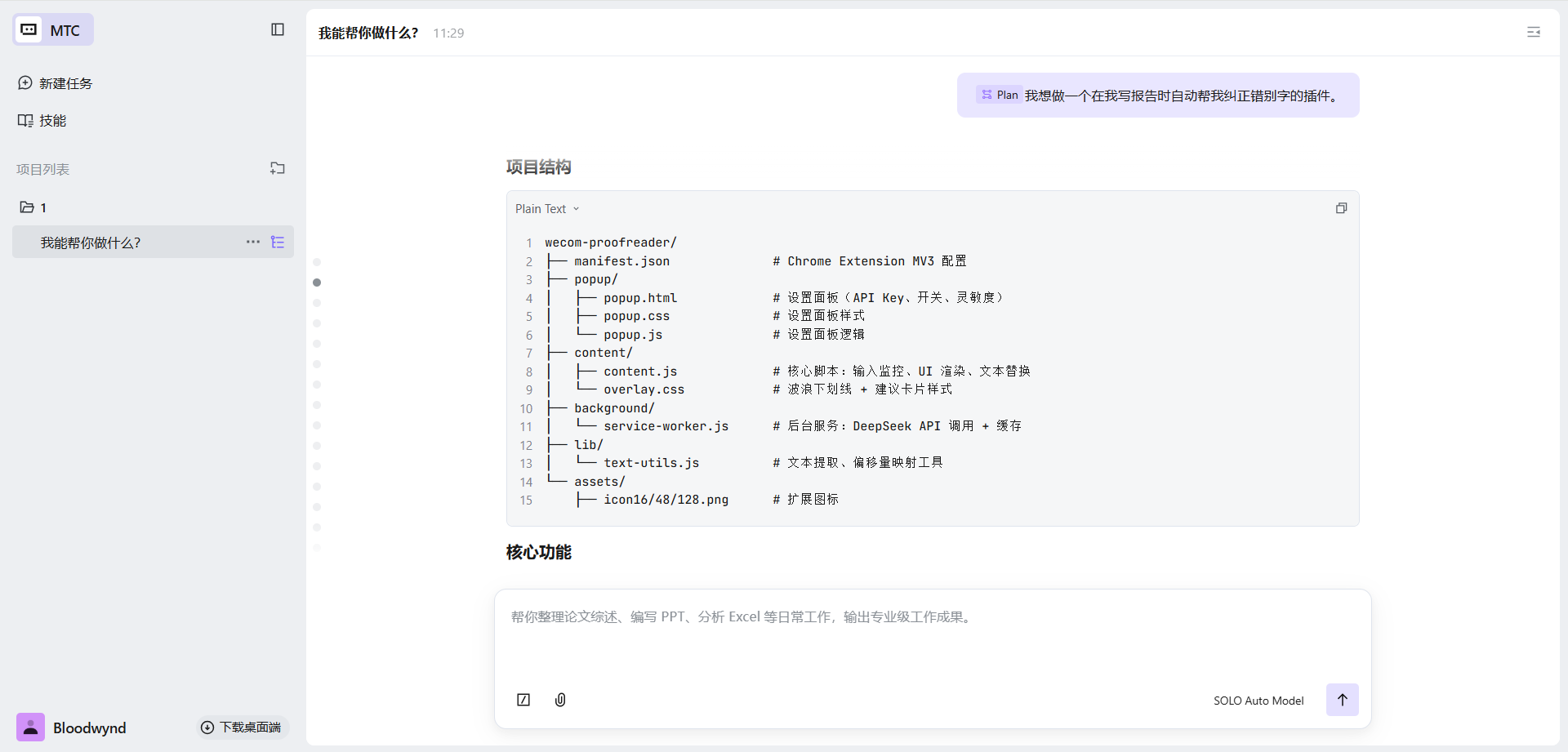Click the MTC logo button

click(53, 30)
